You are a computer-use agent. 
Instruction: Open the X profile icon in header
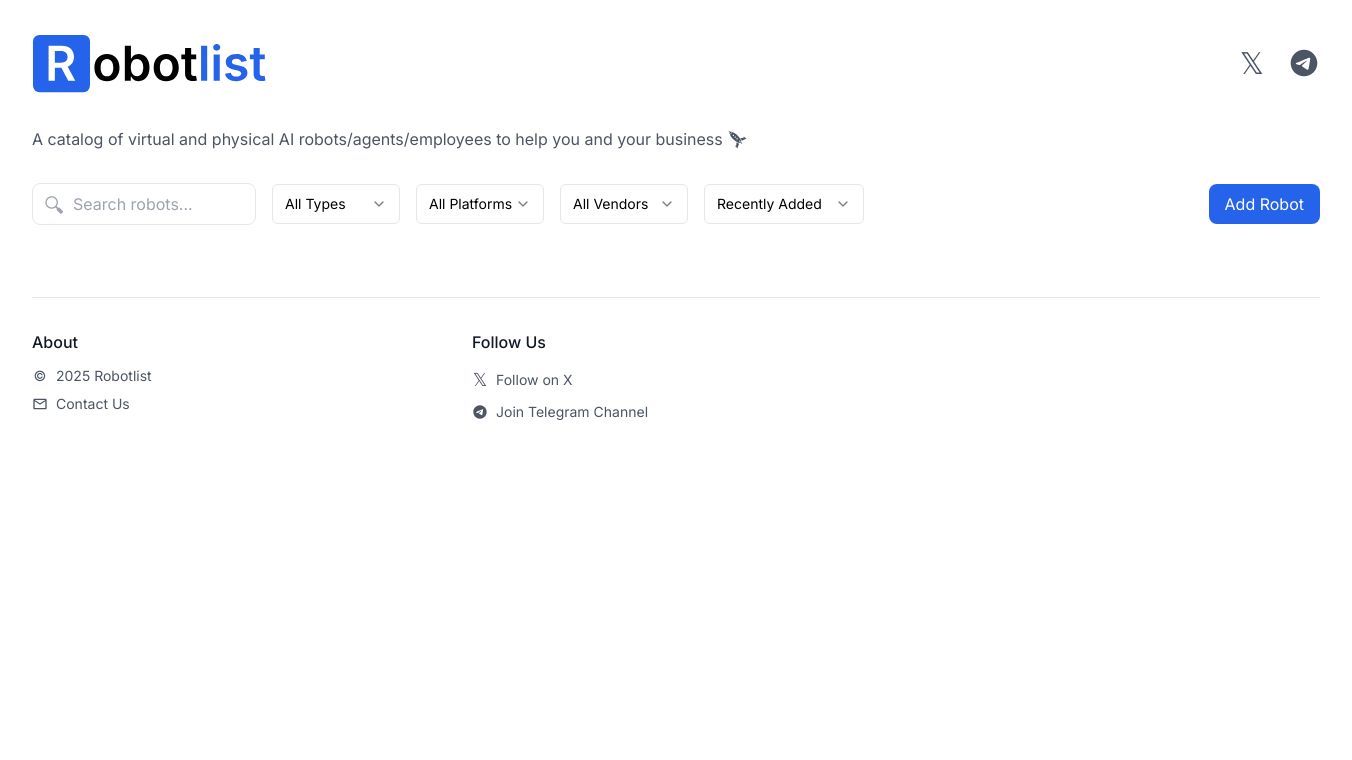(x=1252, y=64)
